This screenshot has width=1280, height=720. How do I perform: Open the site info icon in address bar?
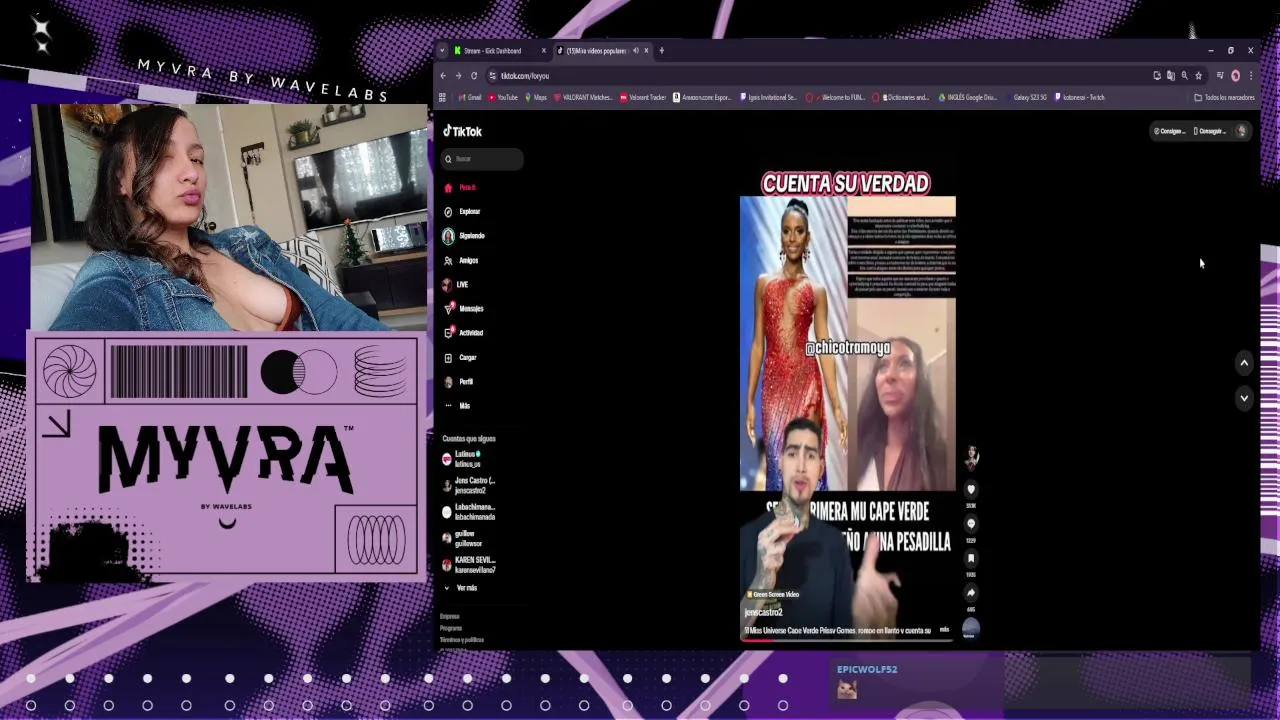[492, 76]
